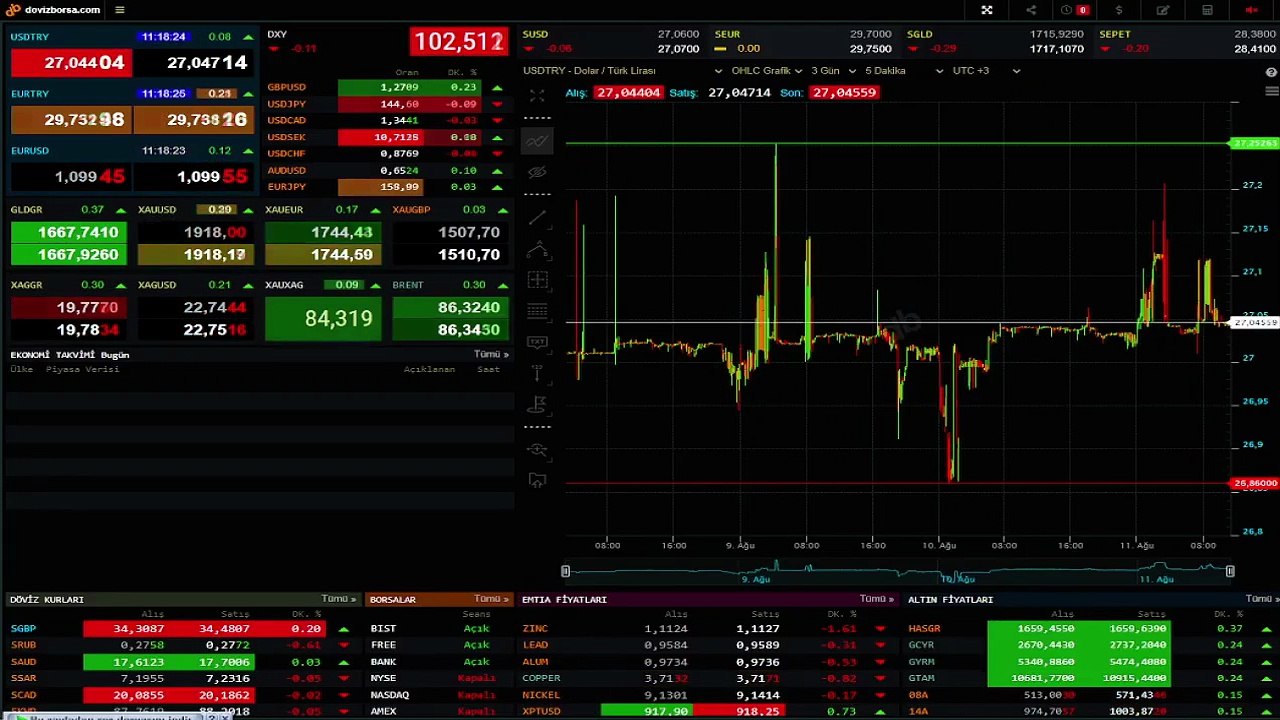Select the ABC pattern drawing tool

pyautogui.click(x=537, y=249)
